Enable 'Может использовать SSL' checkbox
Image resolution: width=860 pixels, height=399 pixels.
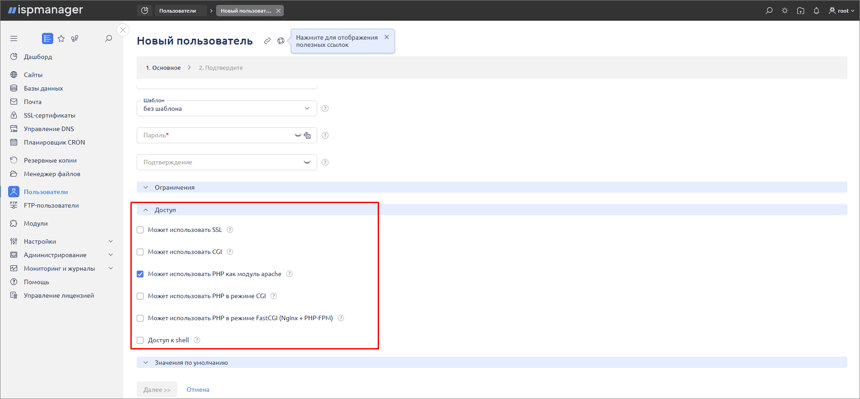[x=140, y=230]
